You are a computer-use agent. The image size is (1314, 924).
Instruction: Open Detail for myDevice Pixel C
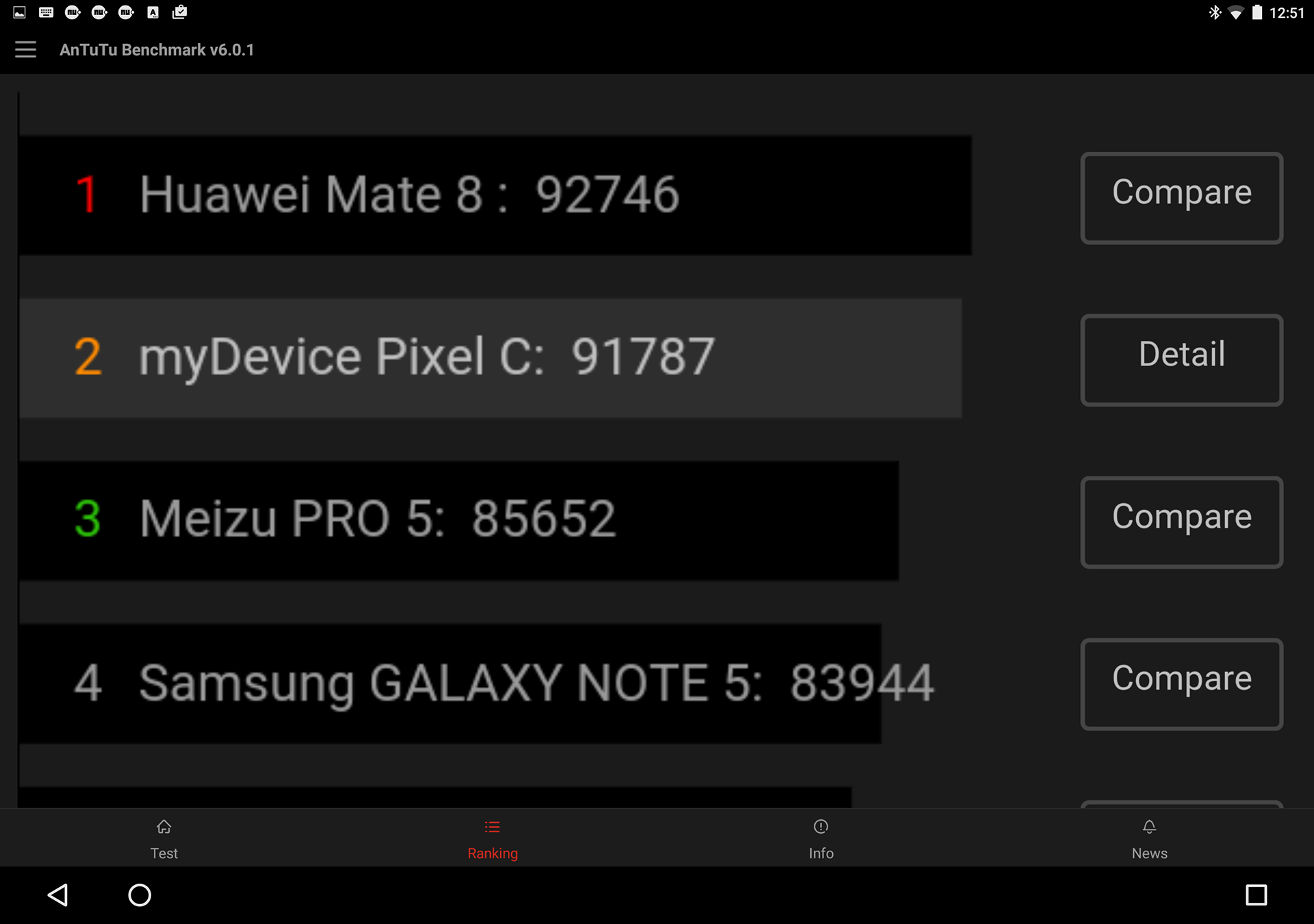[x=1181, y=360]
